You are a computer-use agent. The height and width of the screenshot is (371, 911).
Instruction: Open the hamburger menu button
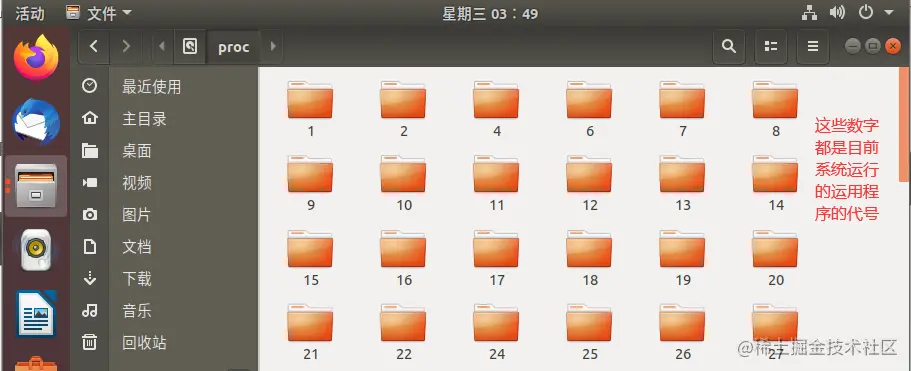pos(813,46)
